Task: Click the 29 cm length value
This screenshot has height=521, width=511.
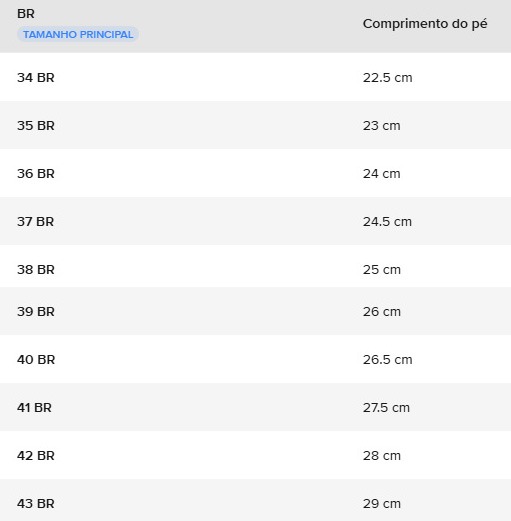Action: (382, 504)
